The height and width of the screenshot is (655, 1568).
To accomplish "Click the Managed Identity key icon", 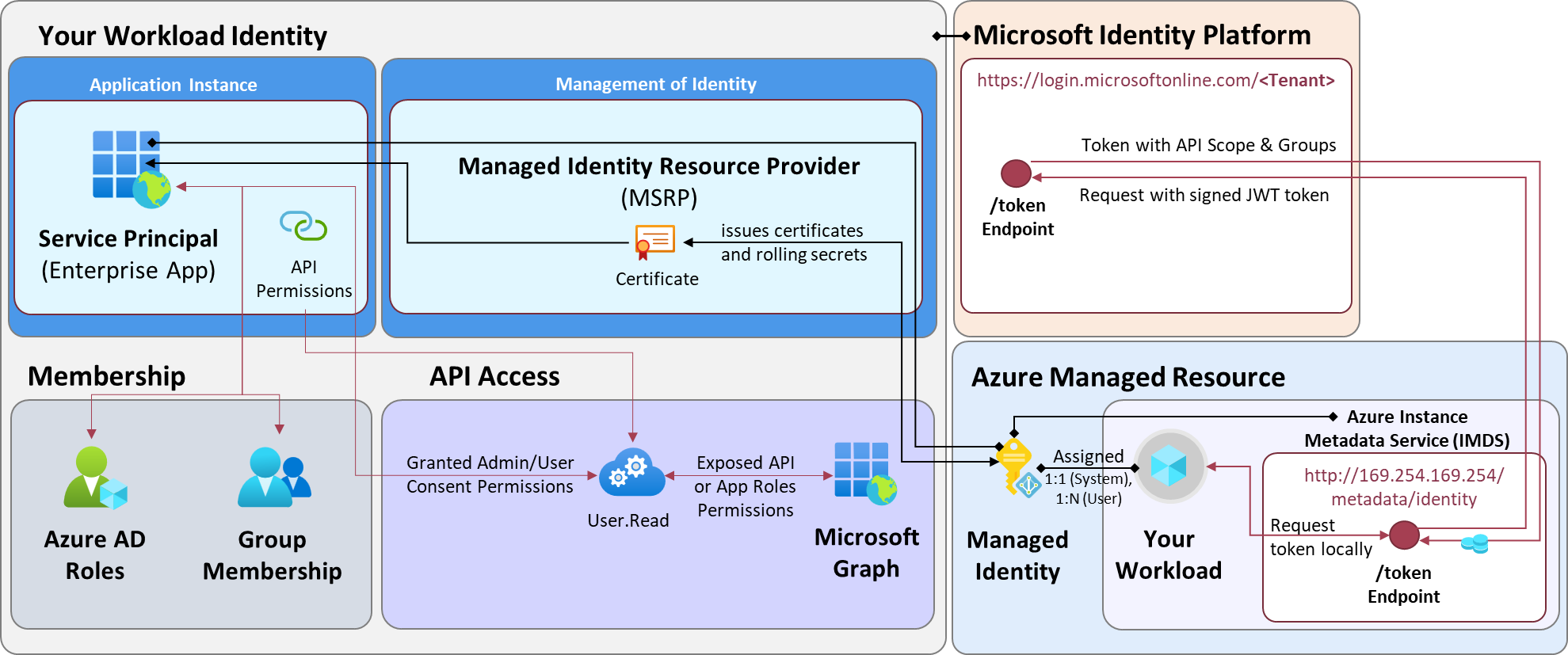I will (x=1017, y=468).
